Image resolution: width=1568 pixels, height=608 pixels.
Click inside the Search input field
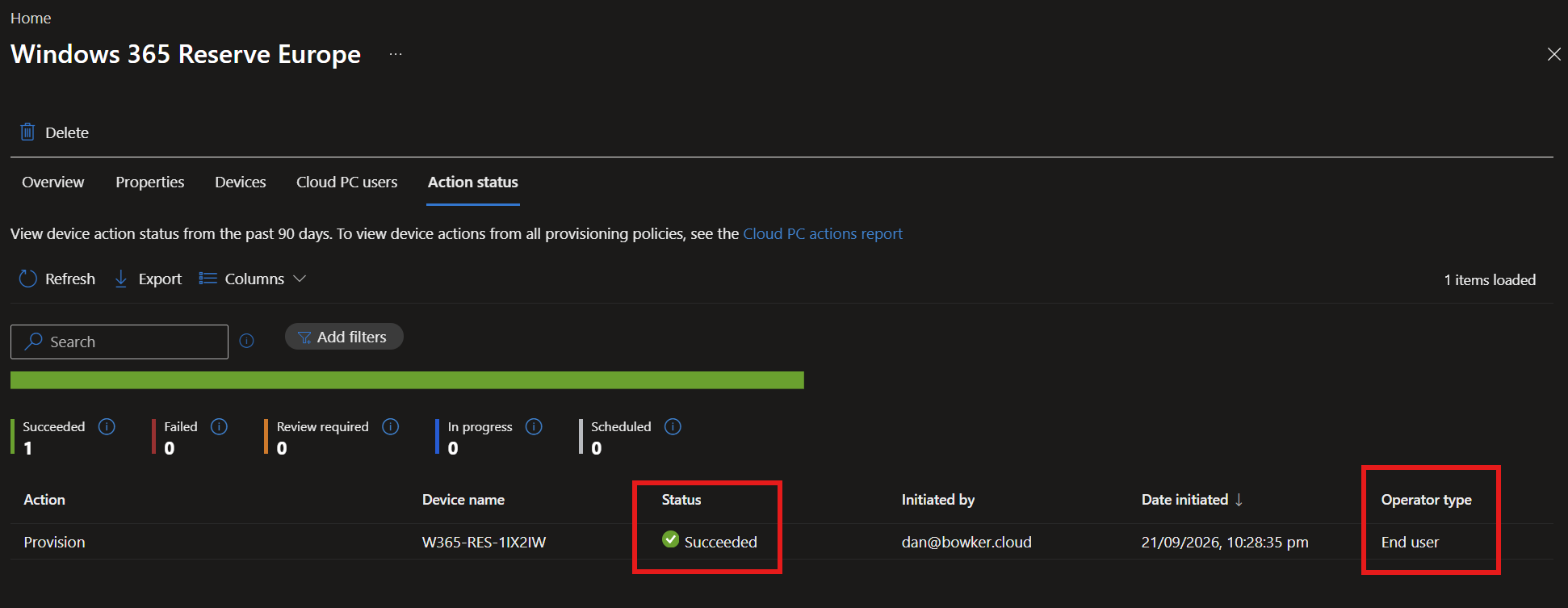point(119,342)
